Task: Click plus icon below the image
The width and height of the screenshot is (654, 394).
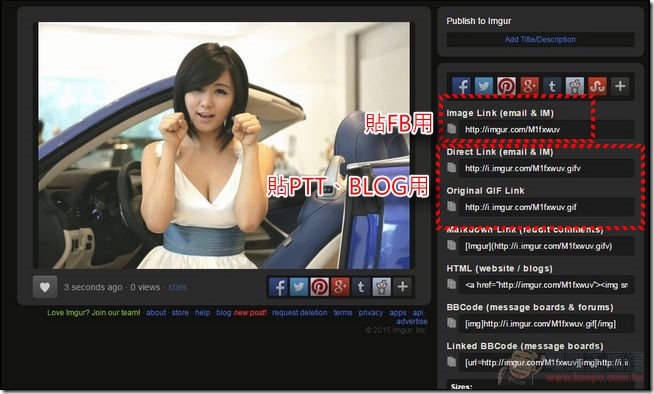Action: point(402,287)
